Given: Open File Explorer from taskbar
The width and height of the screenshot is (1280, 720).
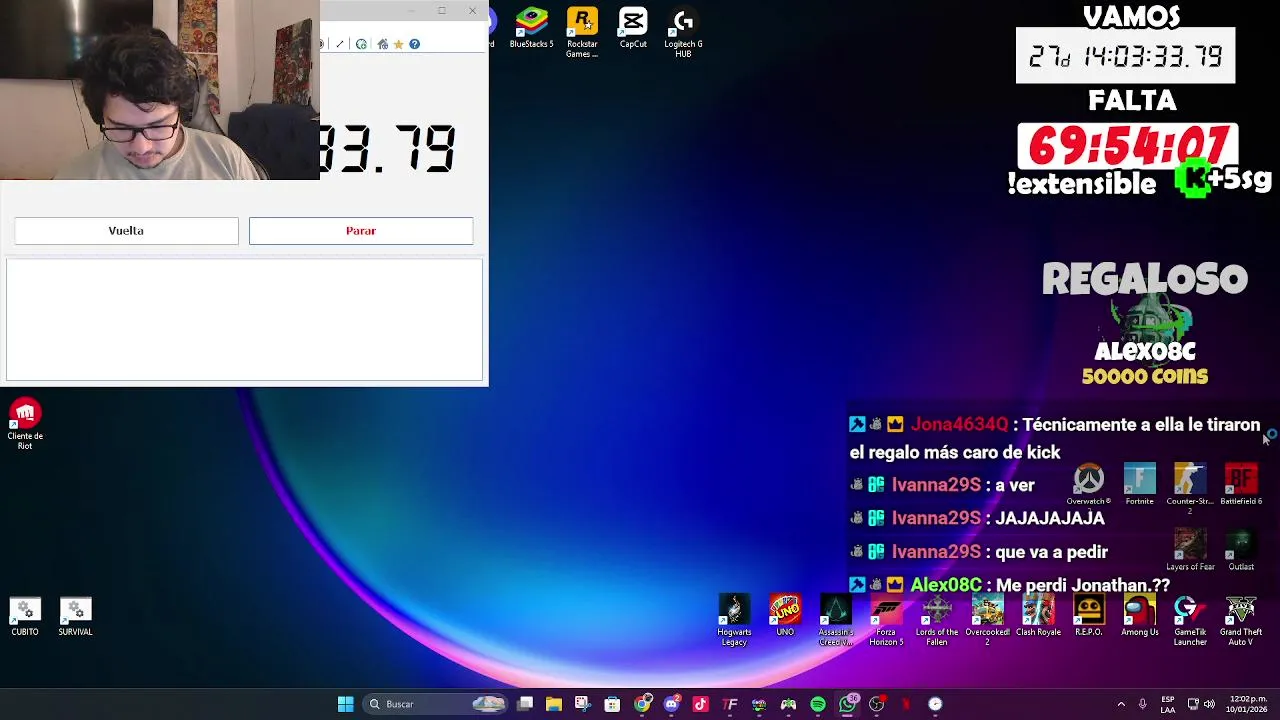Looking at the screenshot, I should (x=554, y=704).
